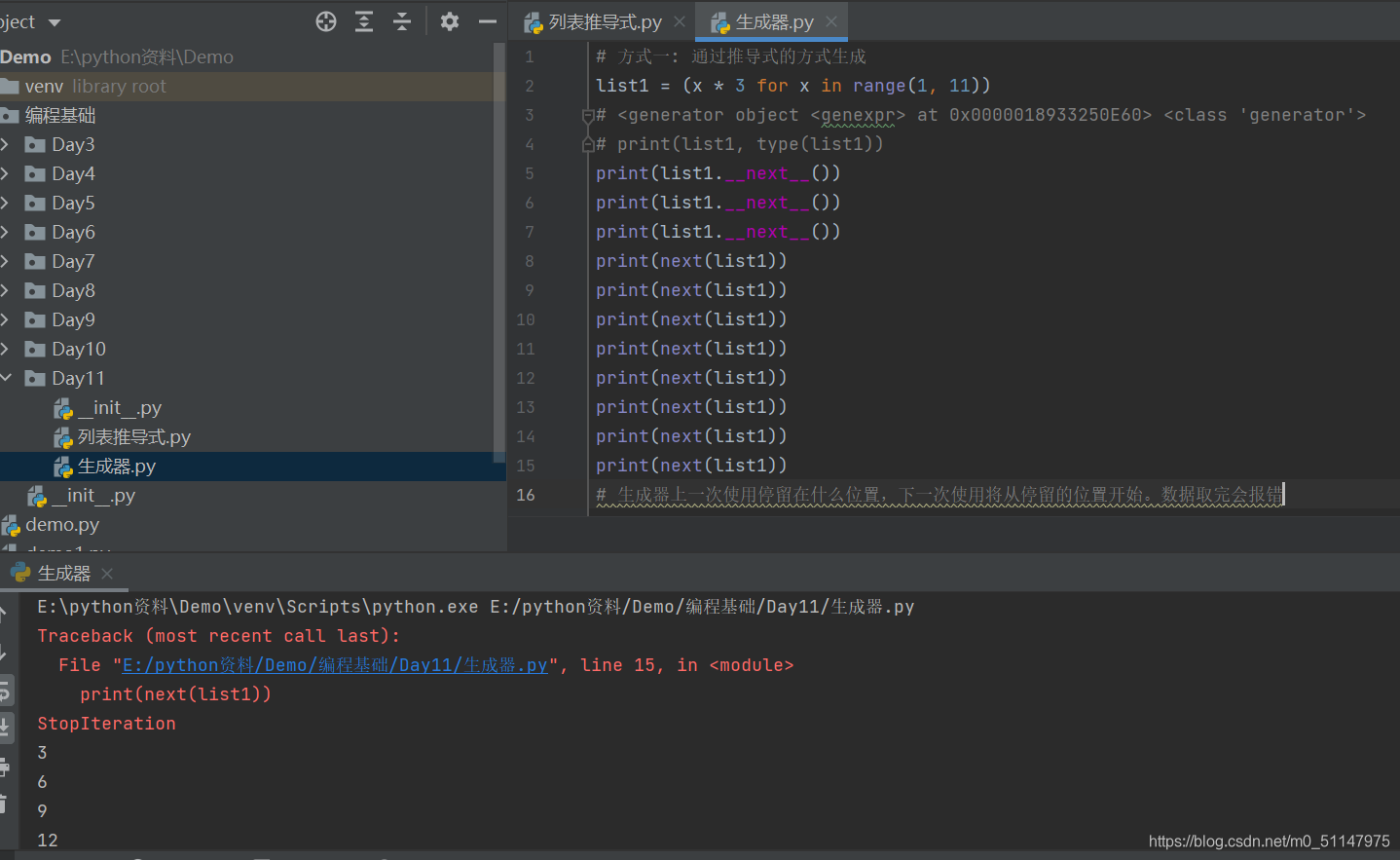This screenshot has height=860, width=1400.
Task: Click the project tree vertical scrollbar
Action: click(499, 253)
